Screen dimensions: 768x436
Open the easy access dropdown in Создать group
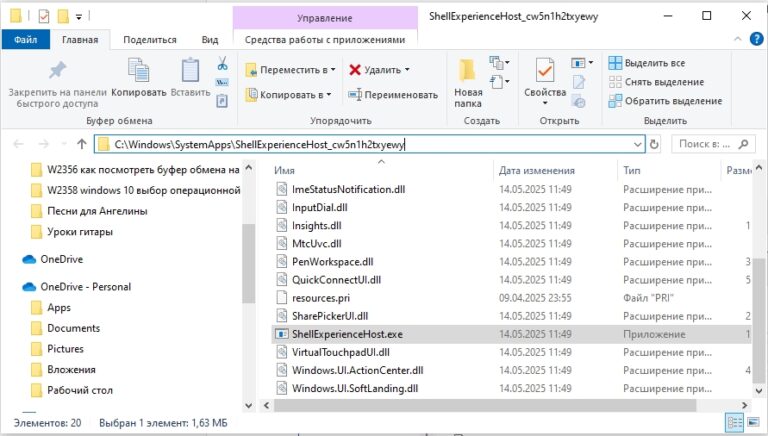pyautogui.click(x=500, y=81)
